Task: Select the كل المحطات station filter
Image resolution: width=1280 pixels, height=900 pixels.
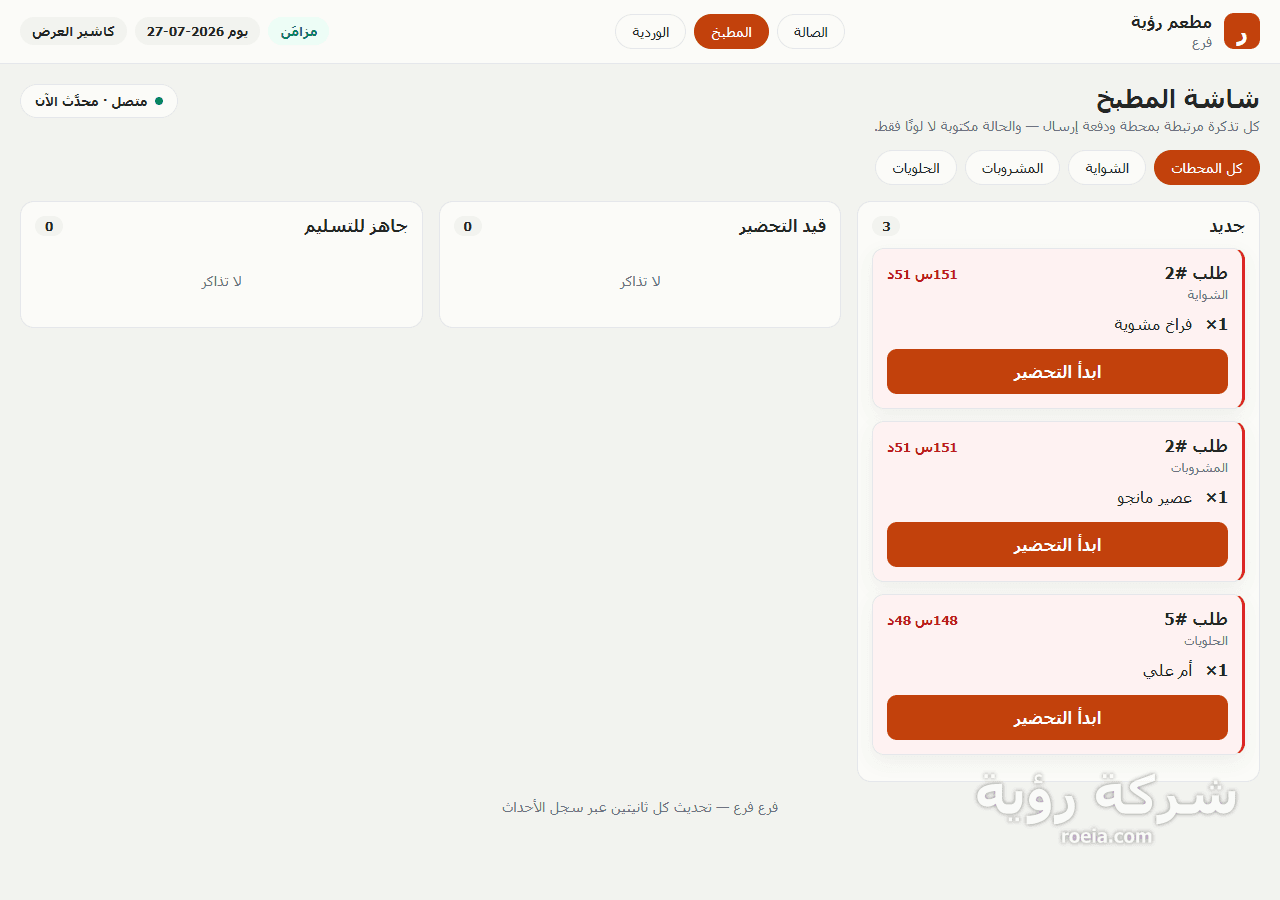Action: (x=1207, y=168)
